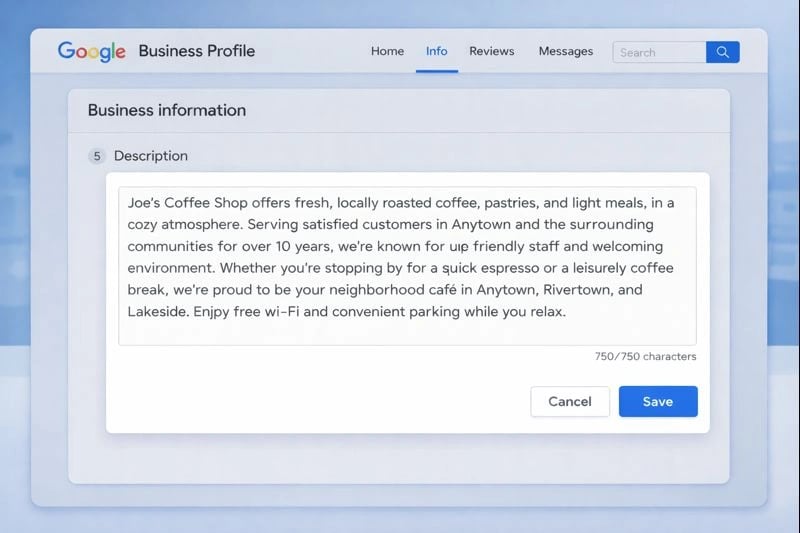Save the business description
The image size is (800, 533).
[658, 401]
